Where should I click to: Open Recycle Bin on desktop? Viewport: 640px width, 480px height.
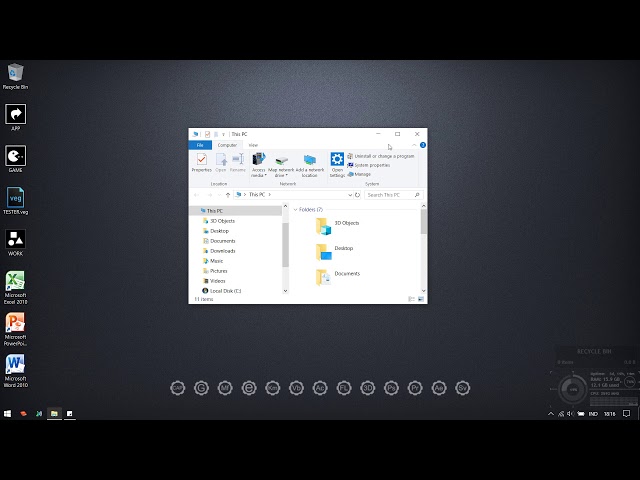16,76
